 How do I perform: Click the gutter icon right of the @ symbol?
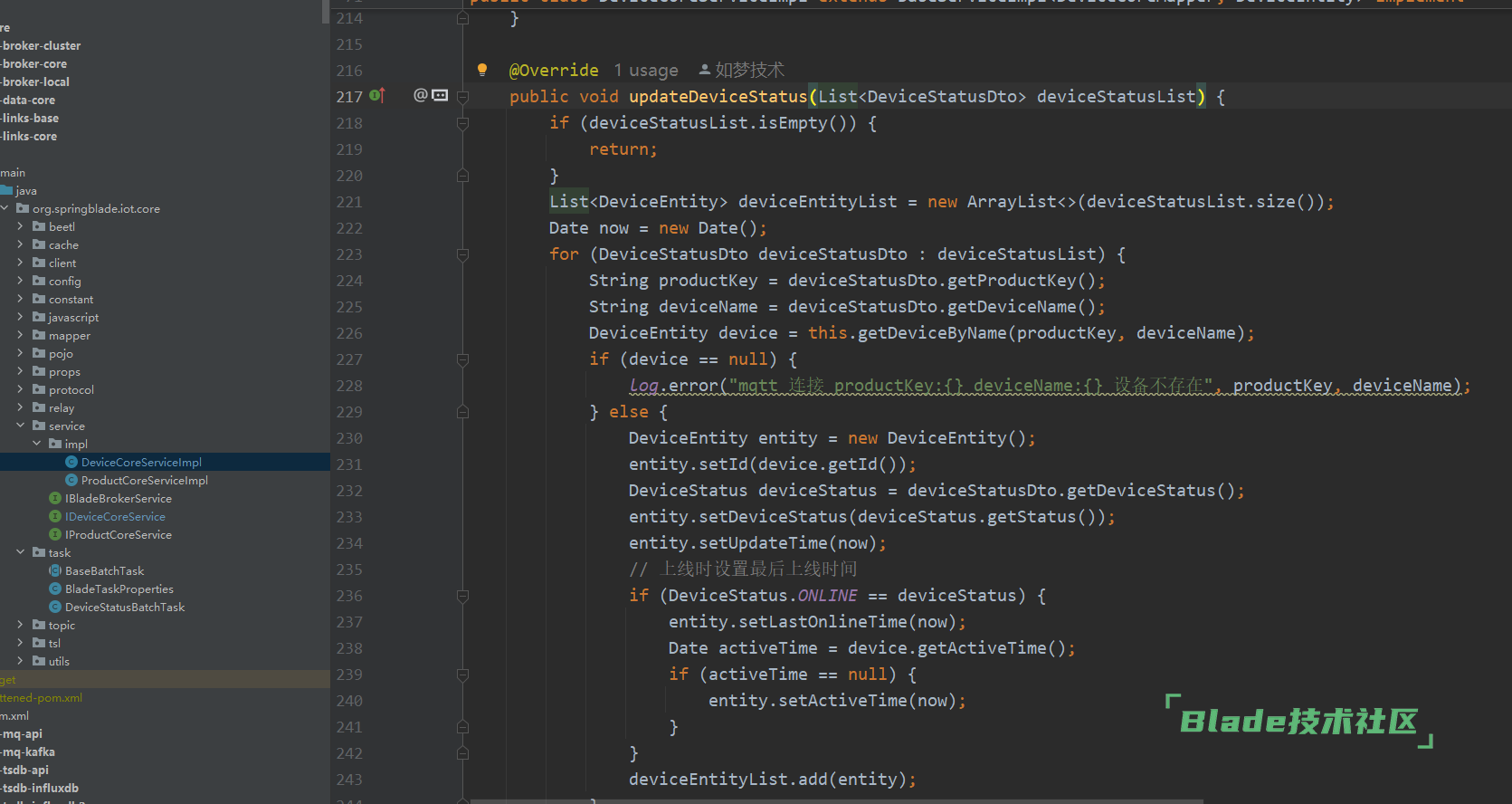pyautogui.click(x=441, y=95)
